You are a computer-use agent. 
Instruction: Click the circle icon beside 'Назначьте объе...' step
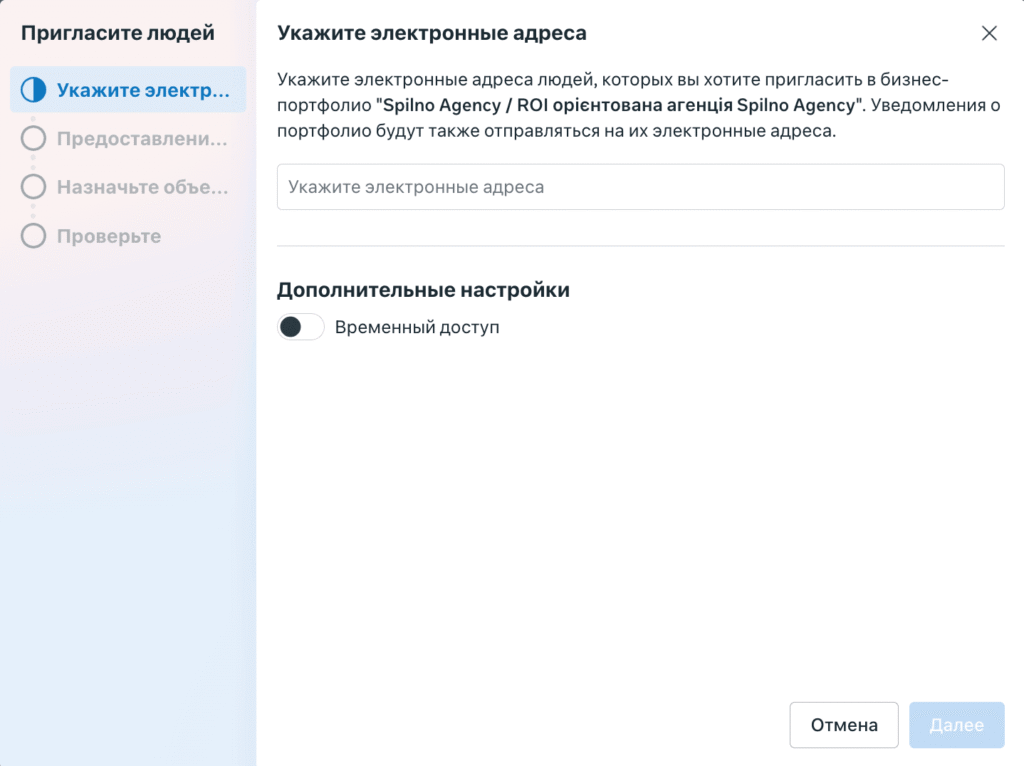34,187
